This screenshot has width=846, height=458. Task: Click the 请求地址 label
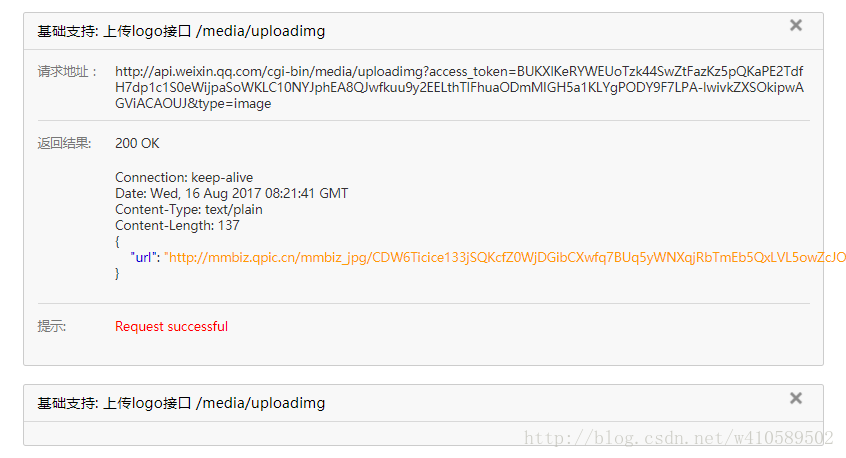point(67,72)
